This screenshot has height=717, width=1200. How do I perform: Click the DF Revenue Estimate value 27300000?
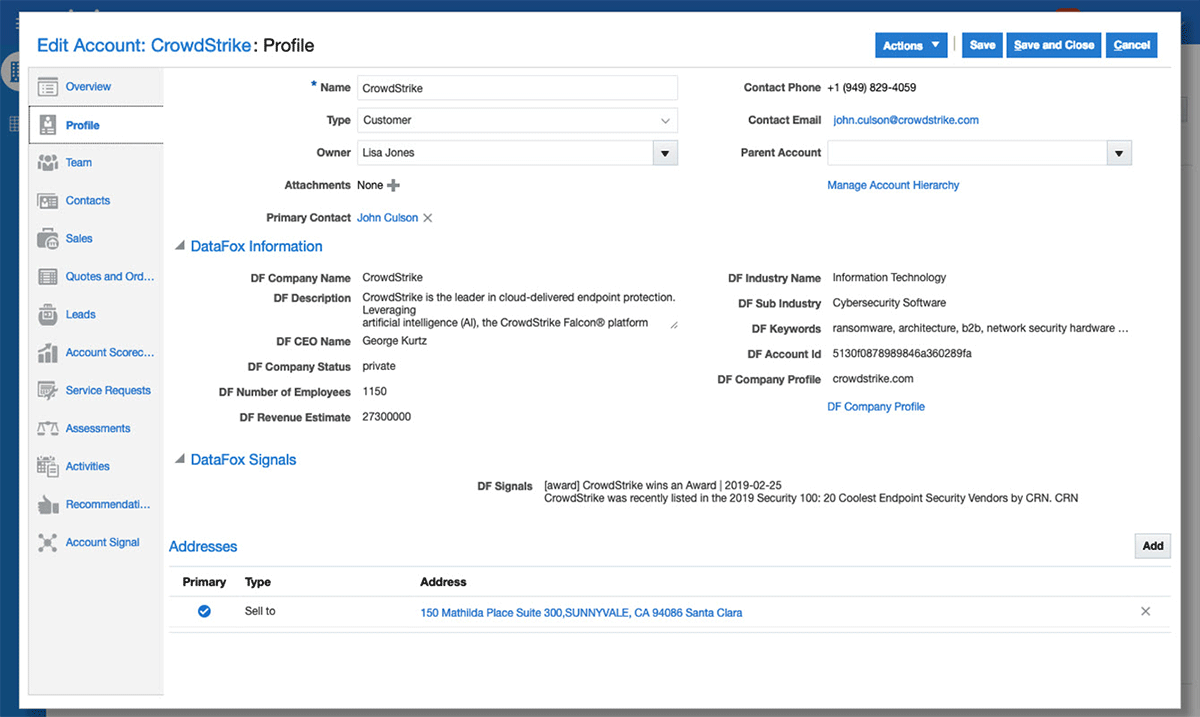pyautogui.click(x=387, y=417)
